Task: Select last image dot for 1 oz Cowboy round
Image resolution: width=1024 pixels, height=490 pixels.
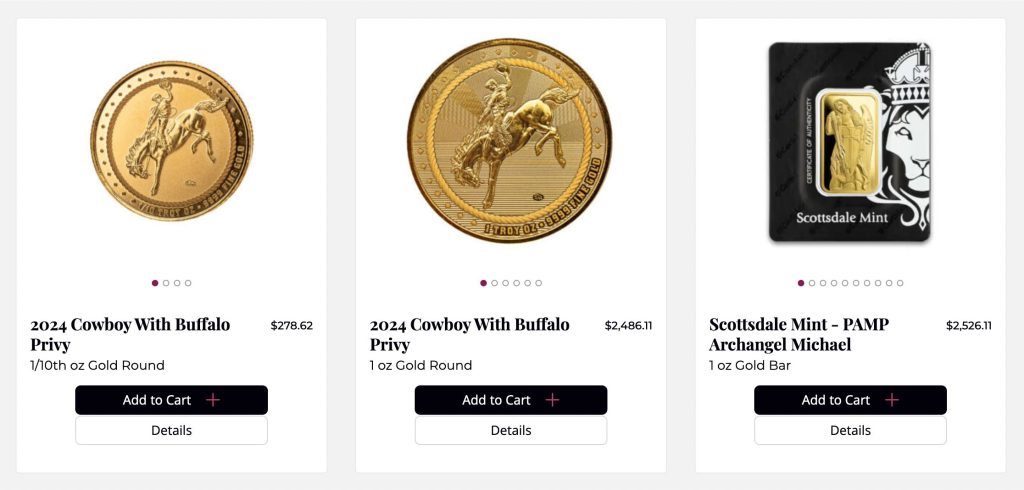Action: click(x=539, y=283)
